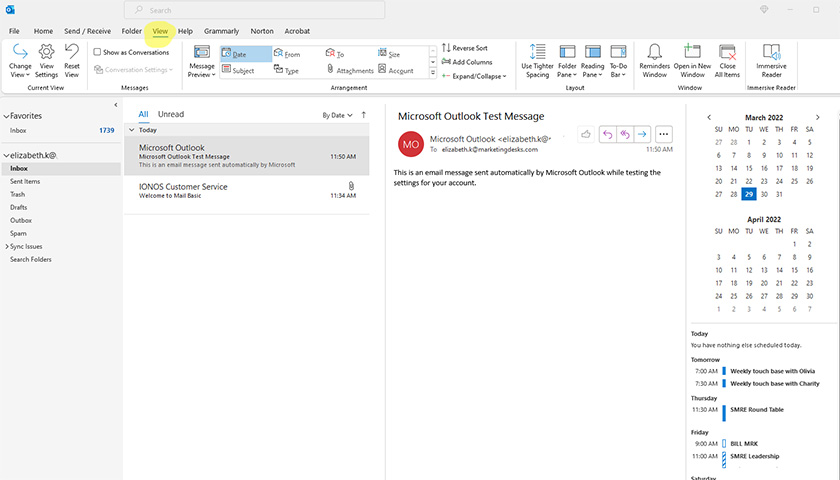
Task: Forward the message using the arrow icon
Action: [x=642, y=134]
